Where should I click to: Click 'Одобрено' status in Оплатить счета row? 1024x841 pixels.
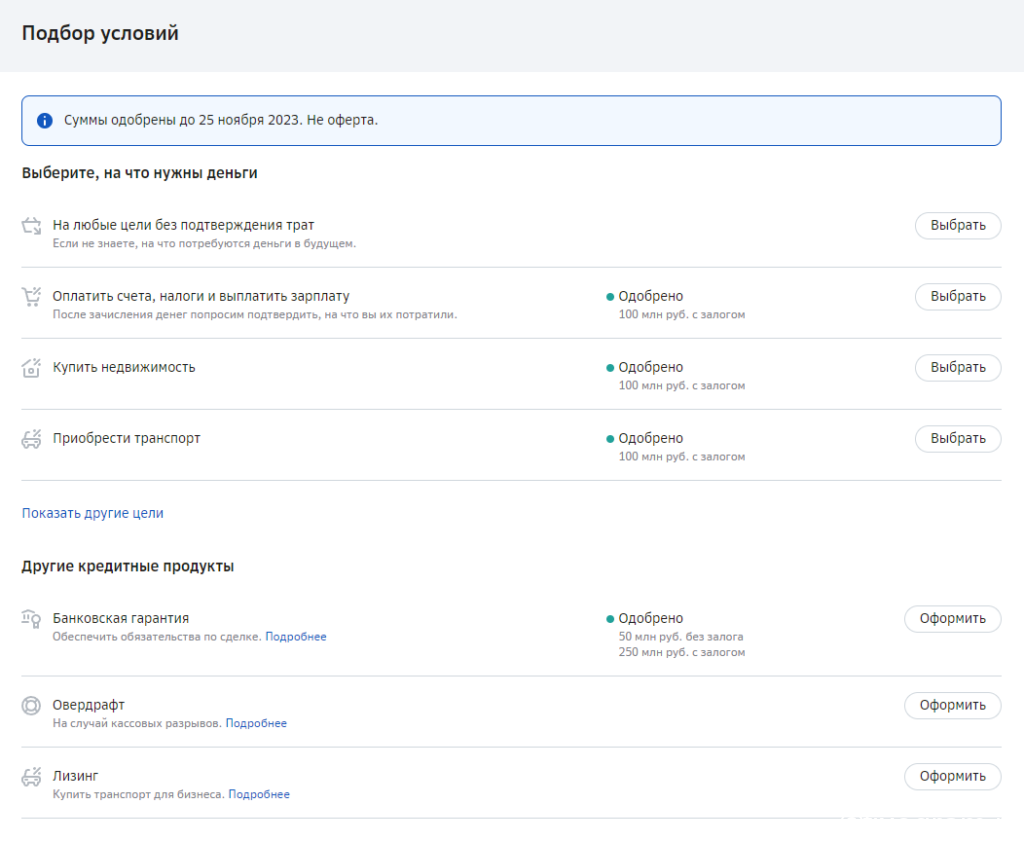(x=650, y=296)
